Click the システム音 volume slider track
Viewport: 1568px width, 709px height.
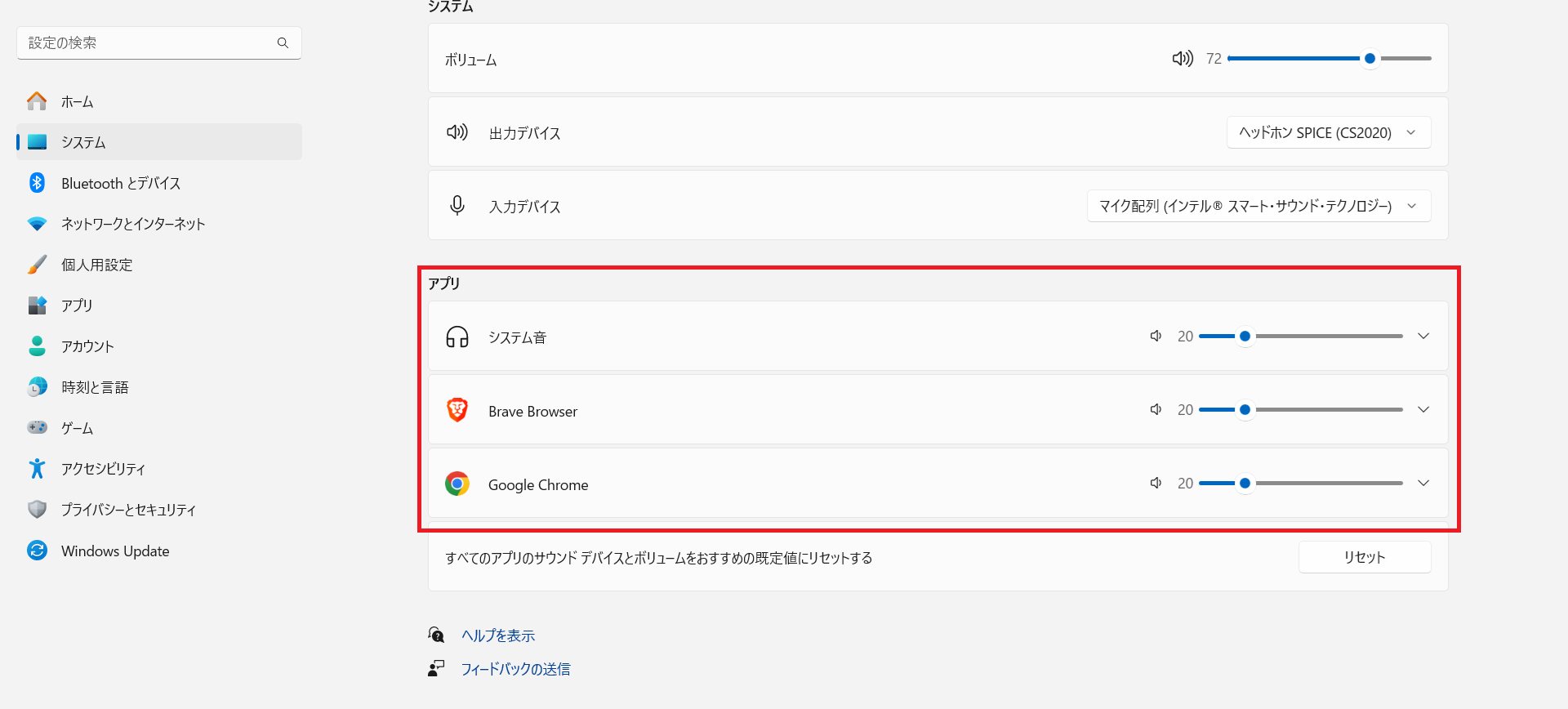pos(1301,336)
